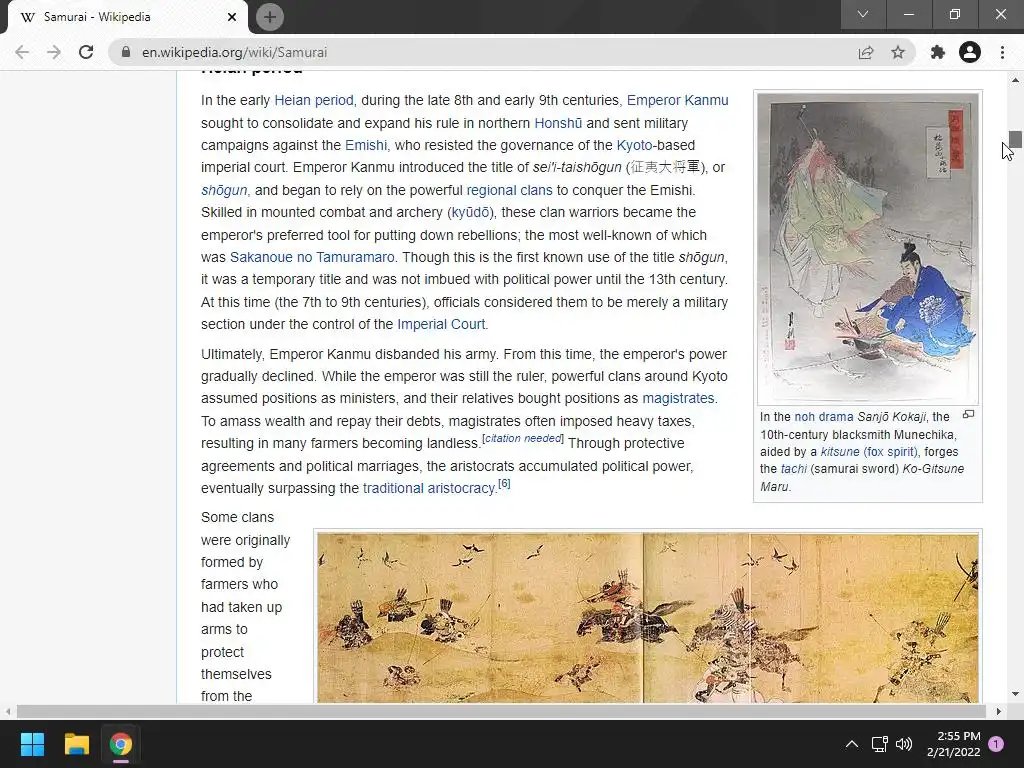Screen dimensions: 1024x768
Task: Share this page icon in address bar
Action: tap(866, 52)
